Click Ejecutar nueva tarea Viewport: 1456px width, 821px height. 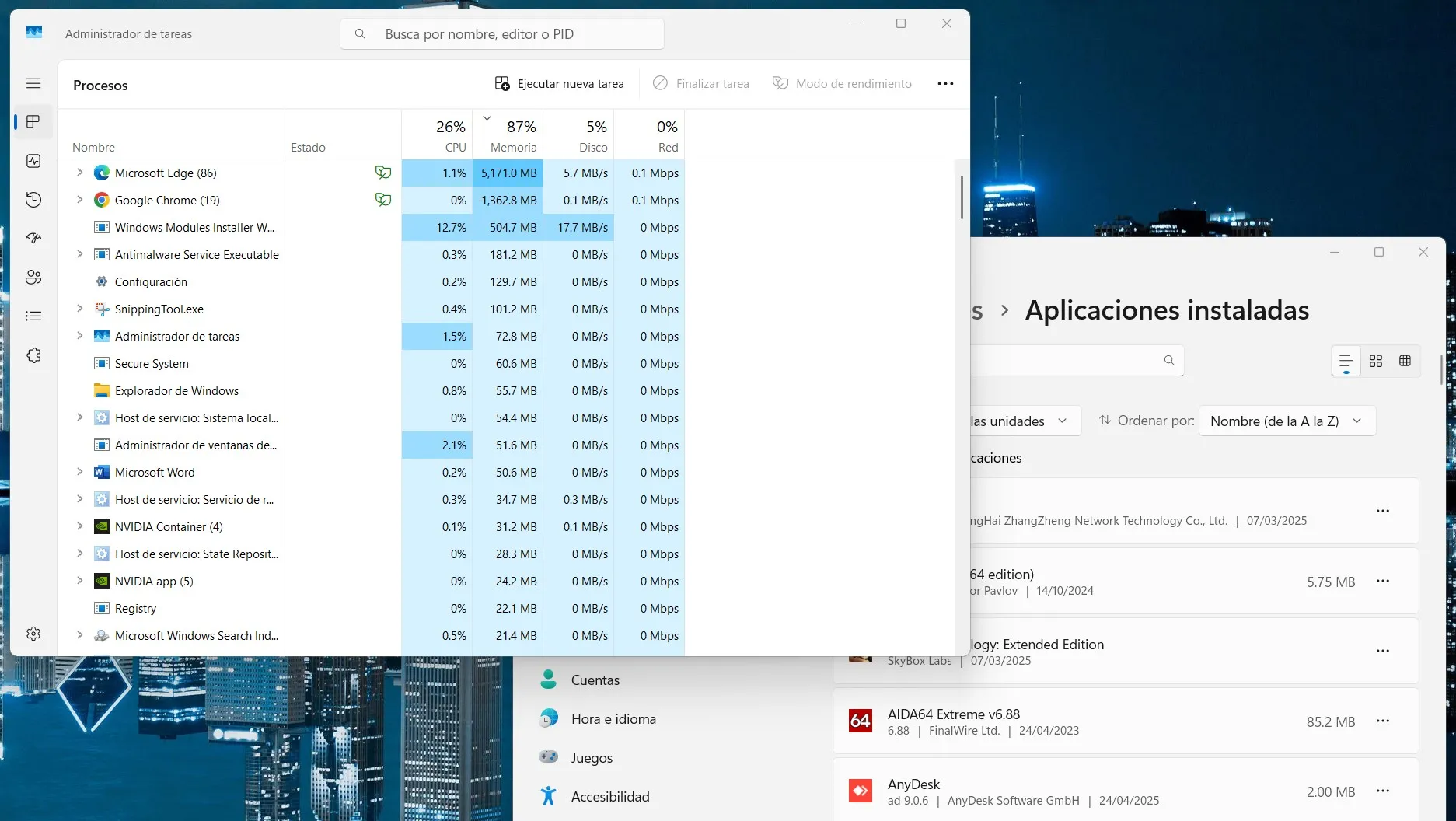[560, 84]
